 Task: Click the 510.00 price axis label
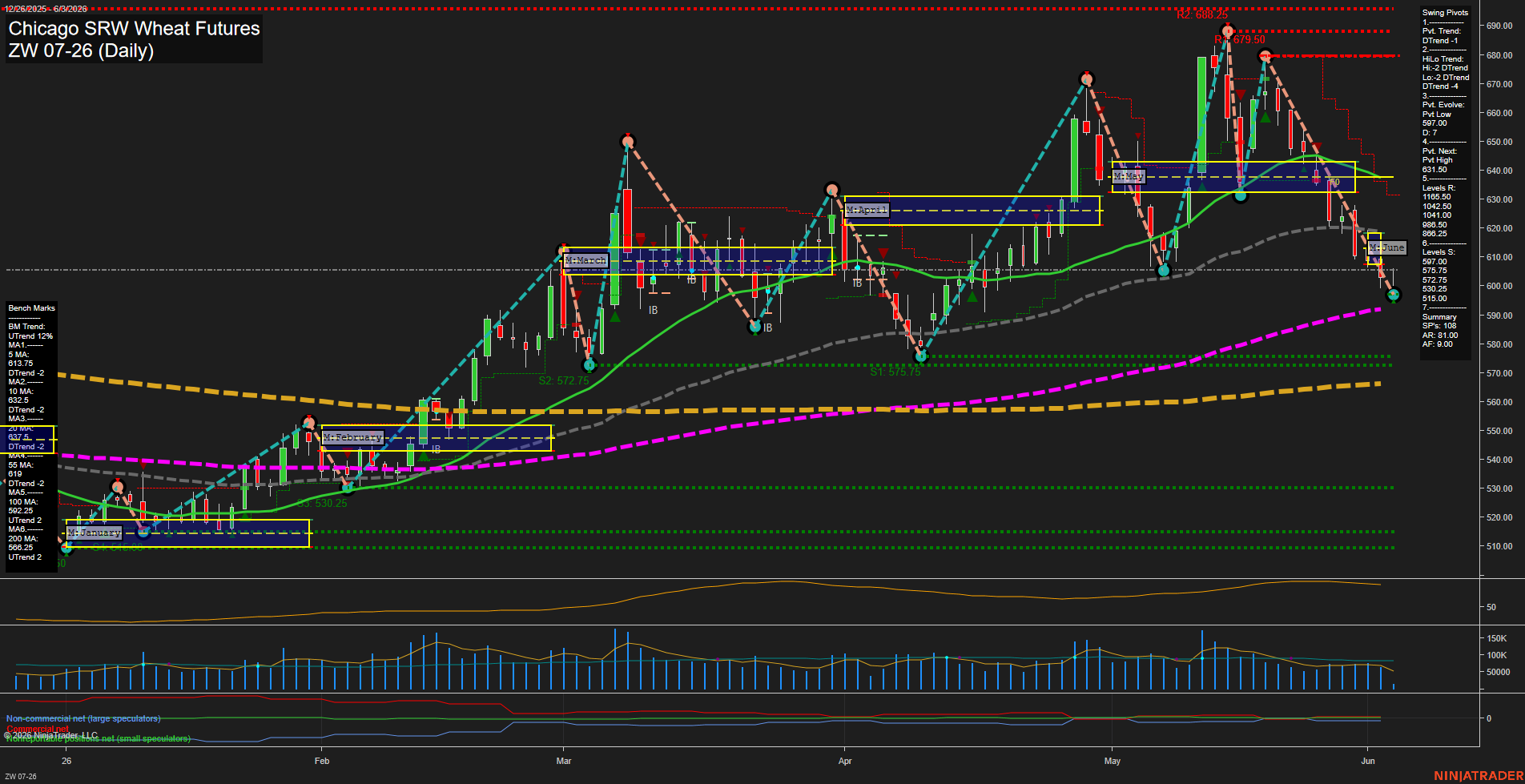coord(1499,546)
